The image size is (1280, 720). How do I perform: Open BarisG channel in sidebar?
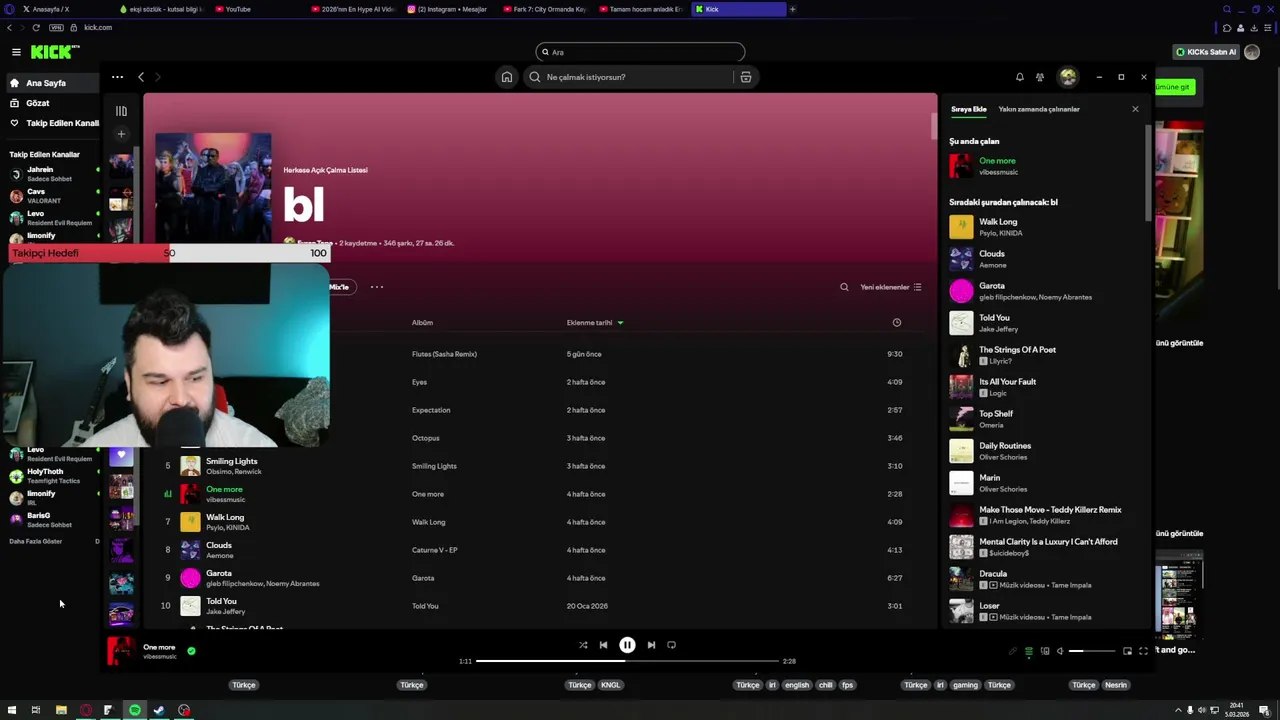pos(52,520)
